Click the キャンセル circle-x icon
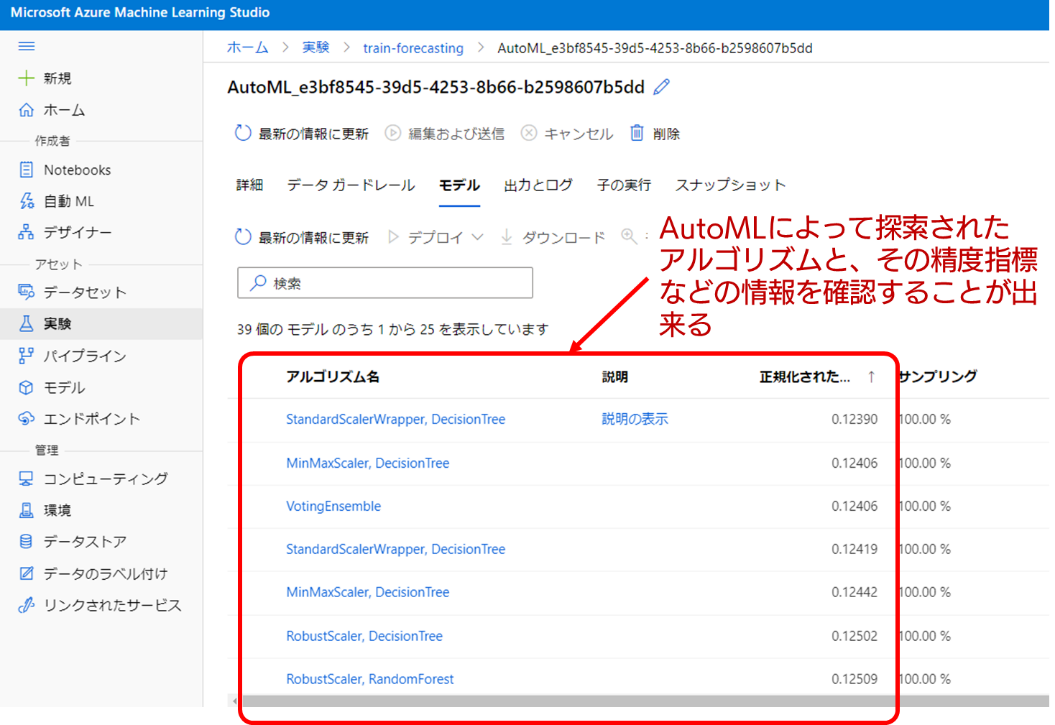 [529, 133]
